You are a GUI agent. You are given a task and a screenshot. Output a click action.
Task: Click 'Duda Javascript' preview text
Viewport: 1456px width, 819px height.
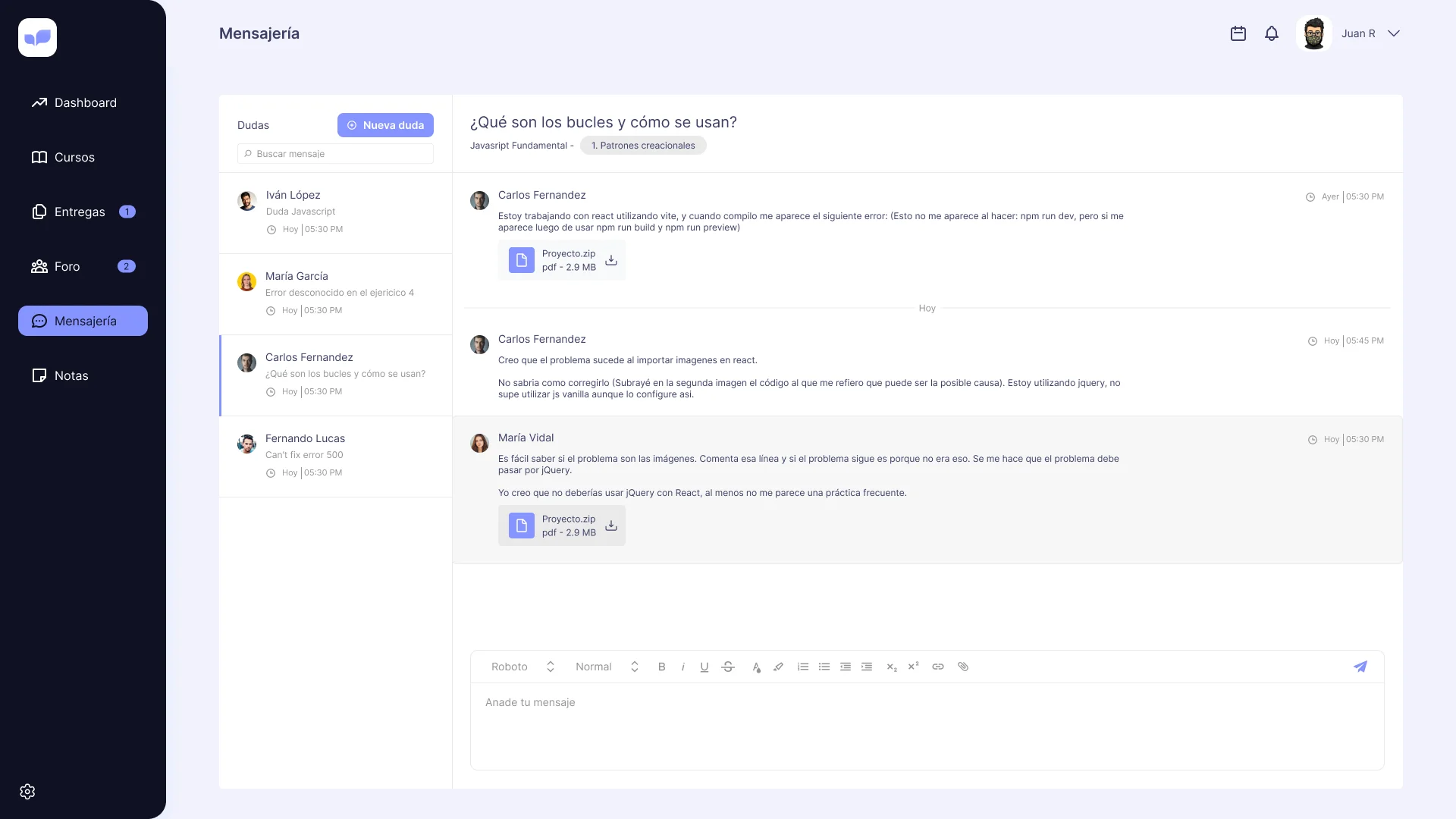300,212
